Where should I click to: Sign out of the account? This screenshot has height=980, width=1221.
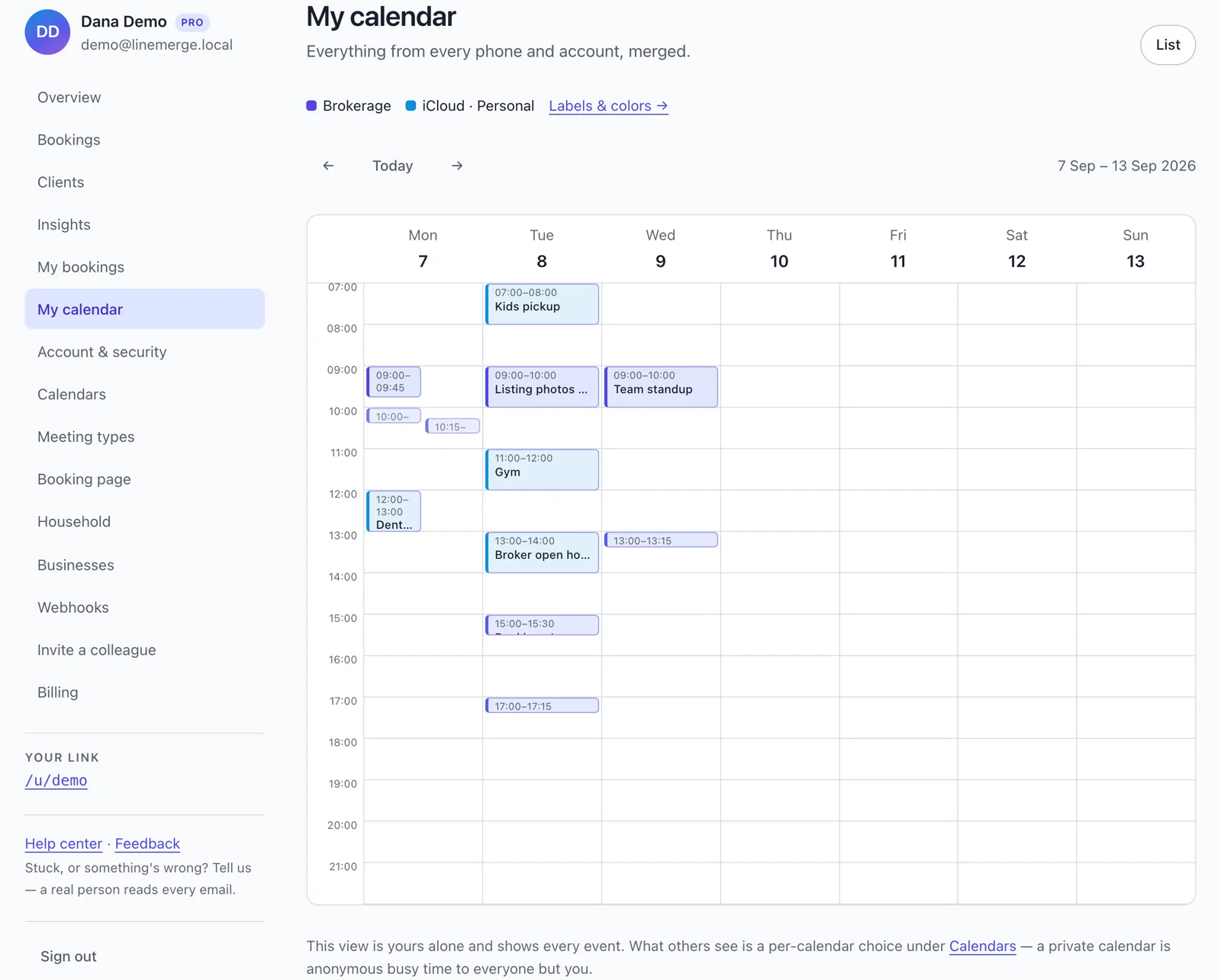click(x=68, y=956)
